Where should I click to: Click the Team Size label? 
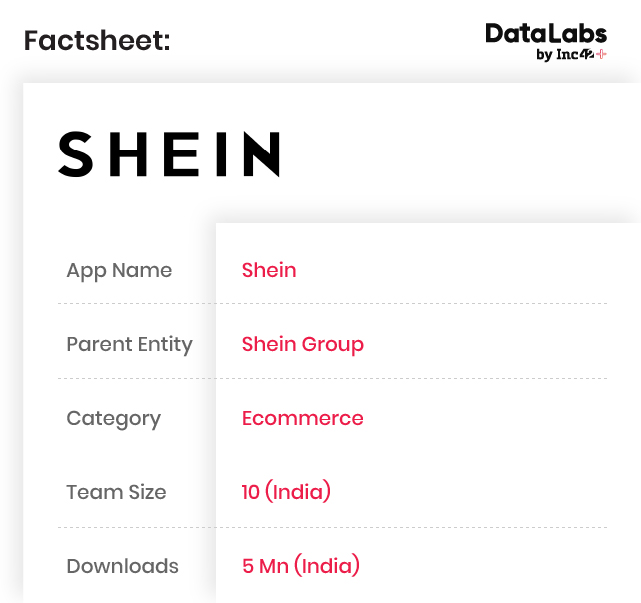tap(116, 492)
